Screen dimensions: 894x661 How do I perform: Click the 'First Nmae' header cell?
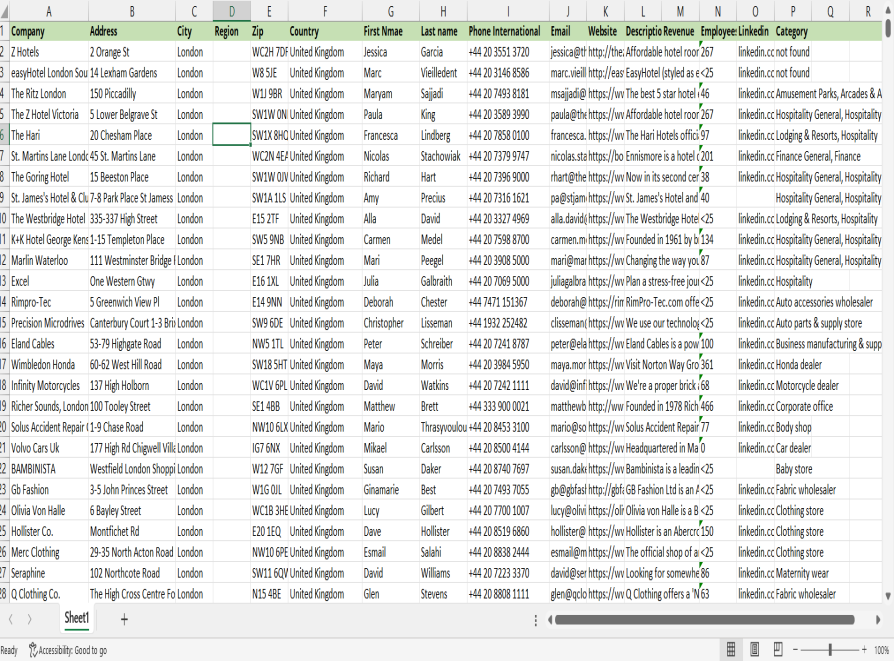point(391,31)
